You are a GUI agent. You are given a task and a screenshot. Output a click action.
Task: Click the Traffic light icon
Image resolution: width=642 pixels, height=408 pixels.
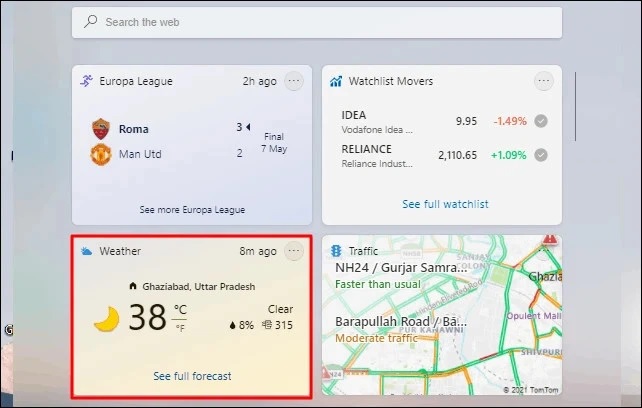(x=336, y=251)
